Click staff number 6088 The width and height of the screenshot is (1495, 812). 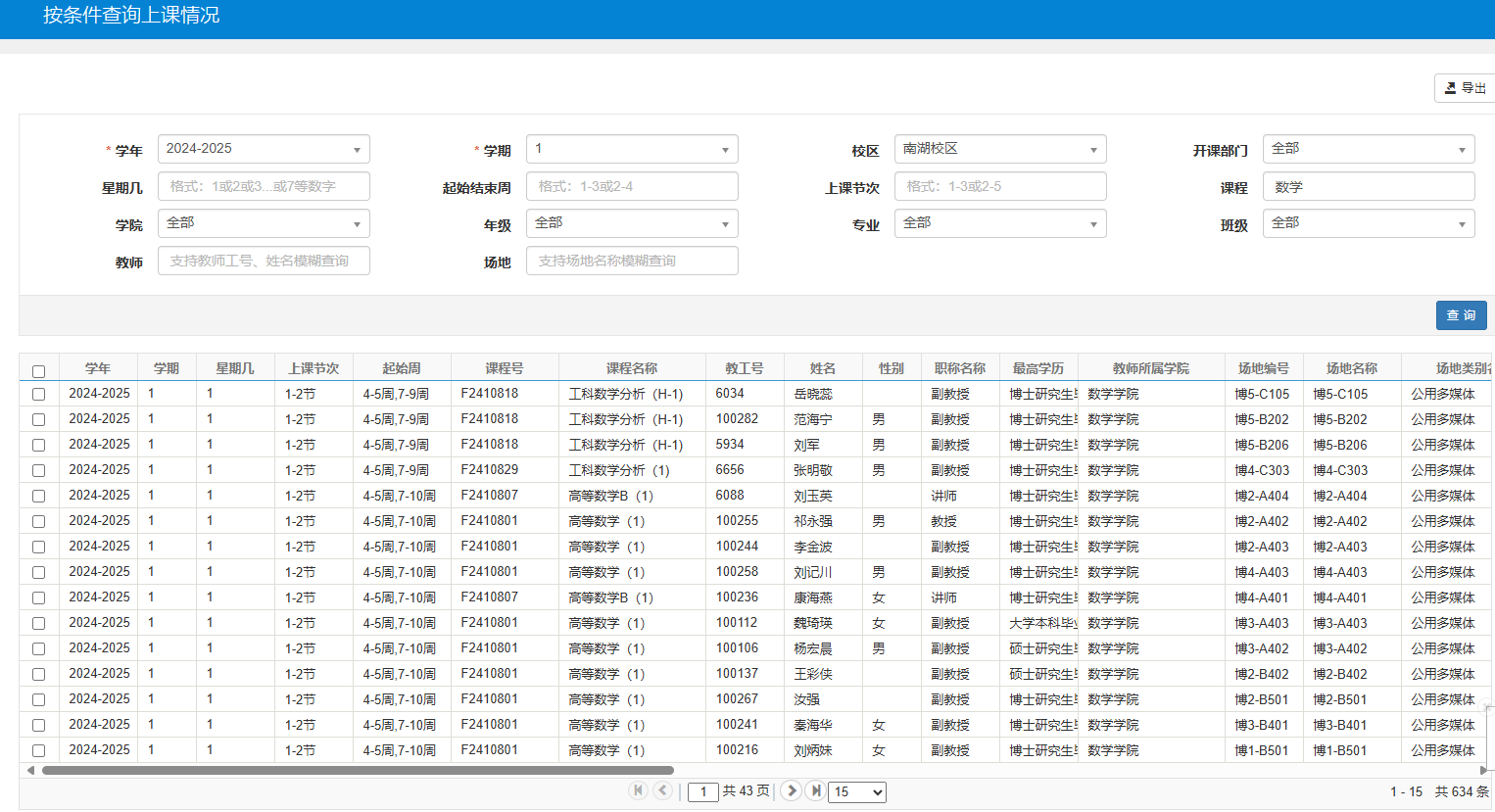[x=730, y=496]
